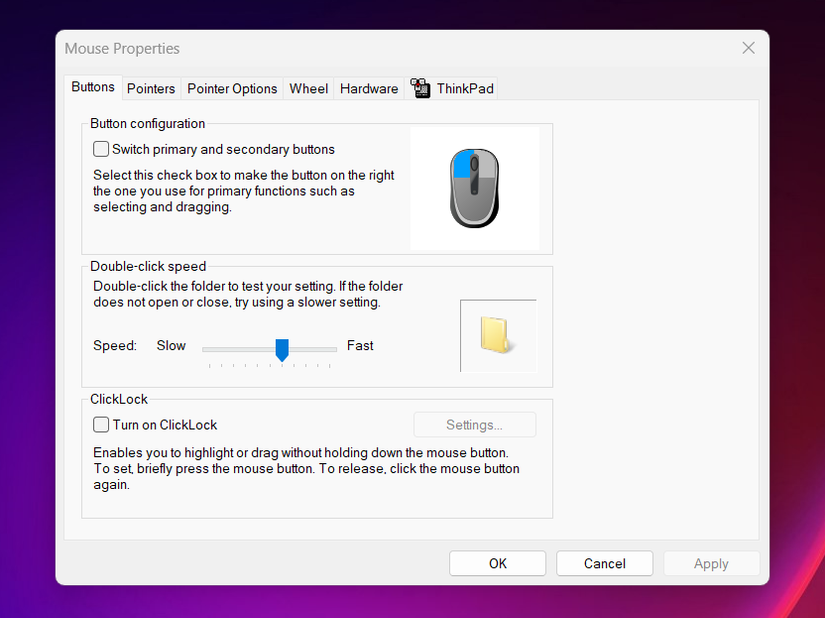The height and width of the screenshot is (618, 825).
Task: Open the Pointer Options tab
Action: point(232,88)
